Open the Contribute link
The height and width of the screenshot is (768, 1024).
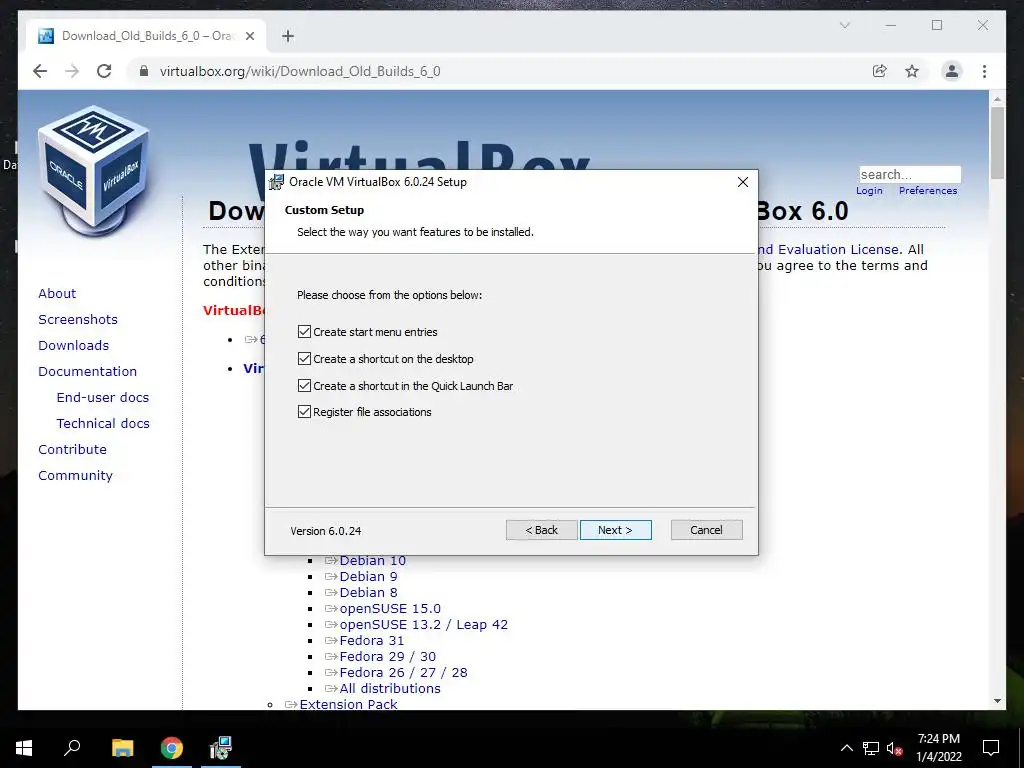(x=72, y=449)
